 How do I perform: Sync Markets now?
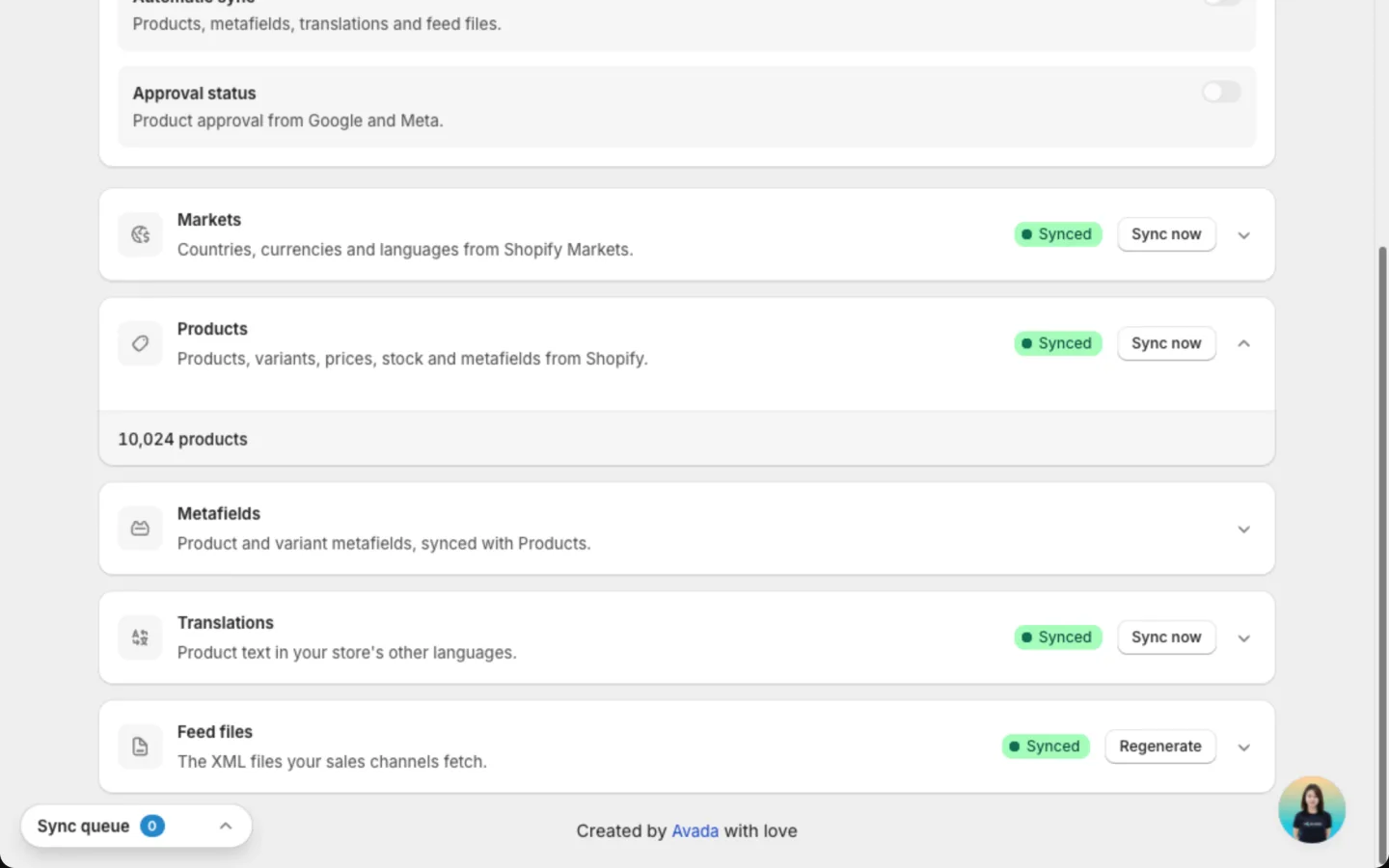pos(1166,234)
